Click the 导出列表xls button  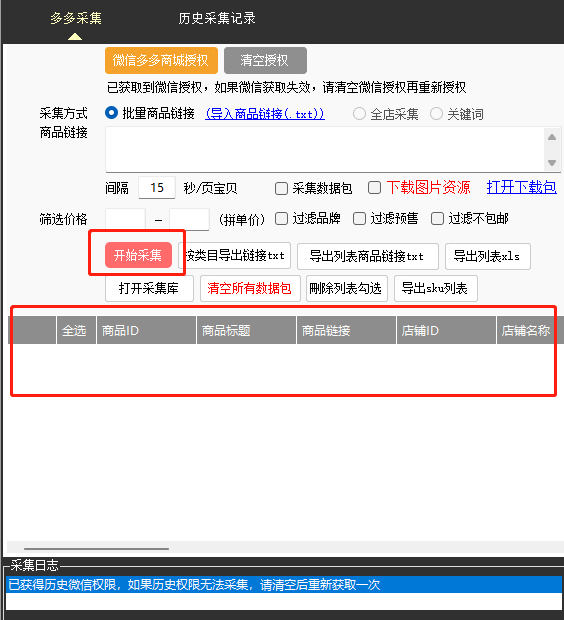(488, 256)
